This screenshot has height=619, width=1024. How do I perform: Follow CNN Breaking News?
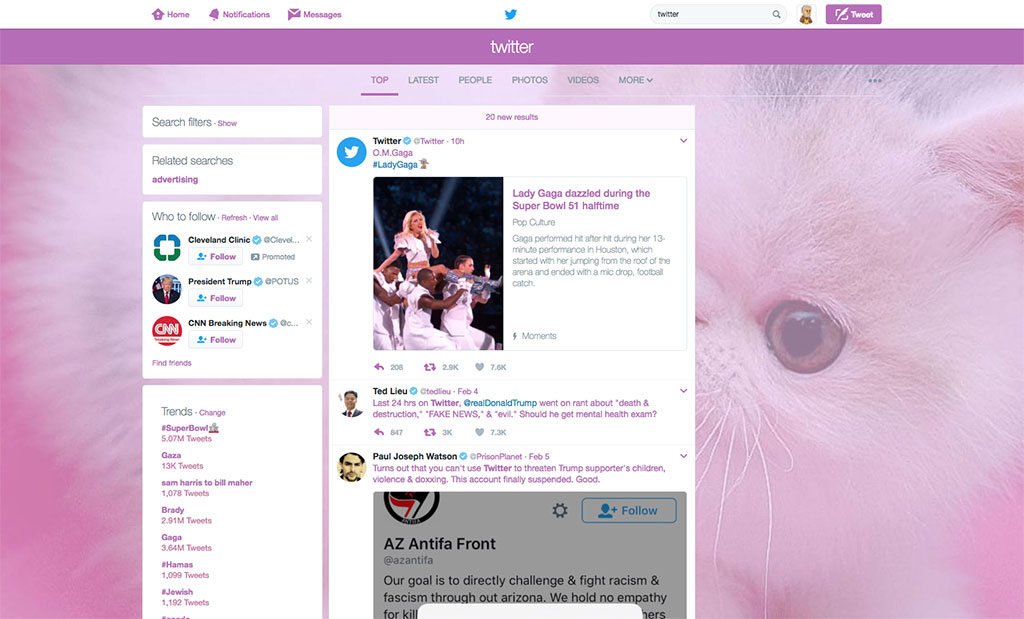click(x=215, y=339)
